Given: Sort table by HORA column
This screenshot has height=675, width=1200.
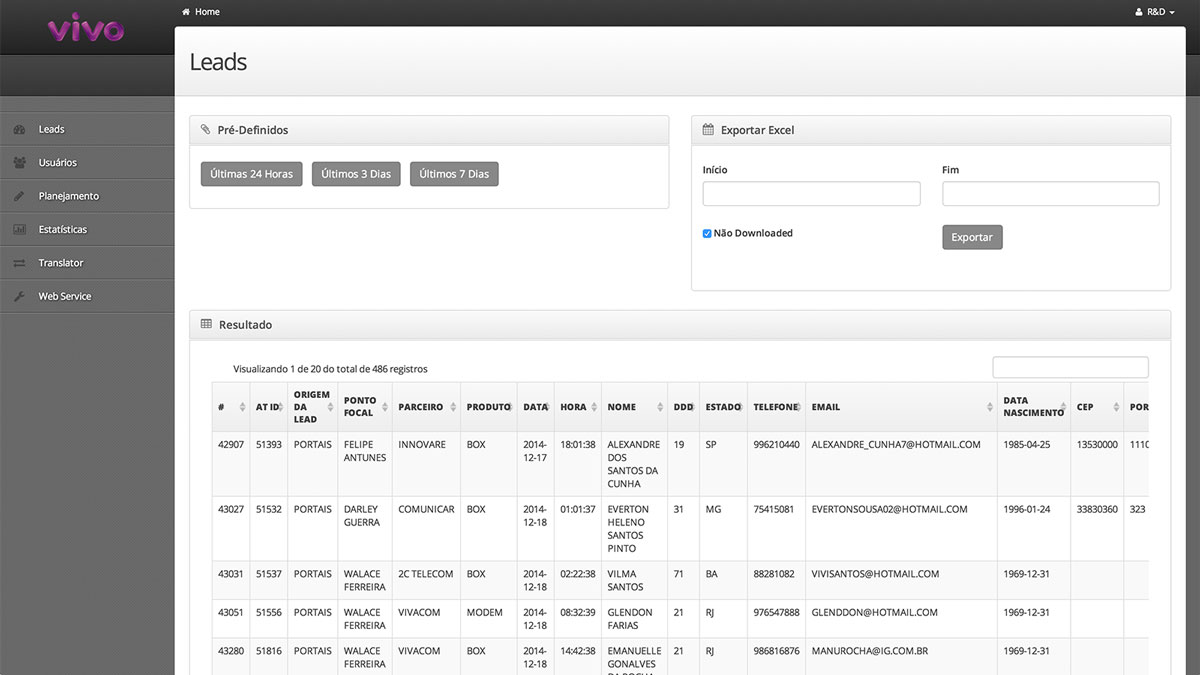Looking at the screenshot, I should [577, 407].
